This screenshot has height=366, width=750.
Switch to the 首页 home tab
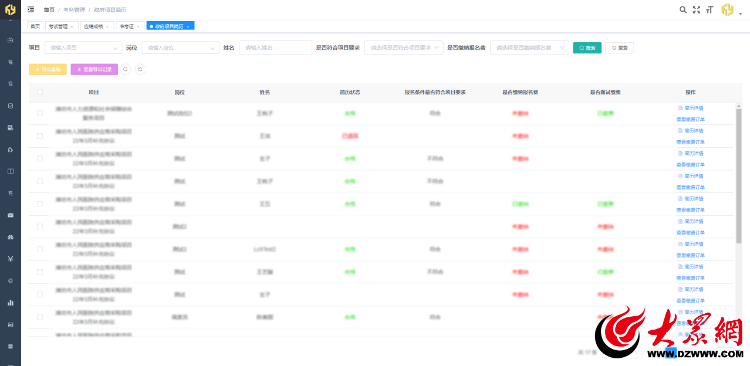pyautogui.click(x=35, y=26)
